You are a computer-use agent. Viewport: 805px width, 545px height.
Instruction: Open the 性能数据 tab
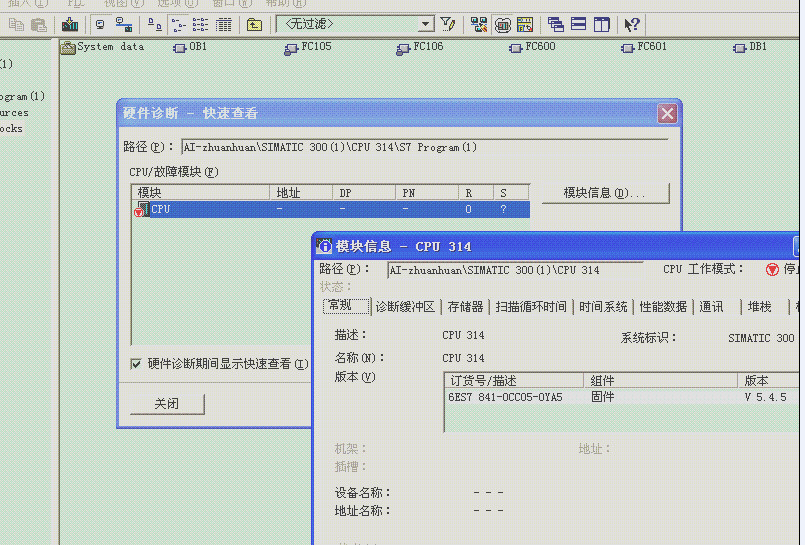[x=663, y=307]
